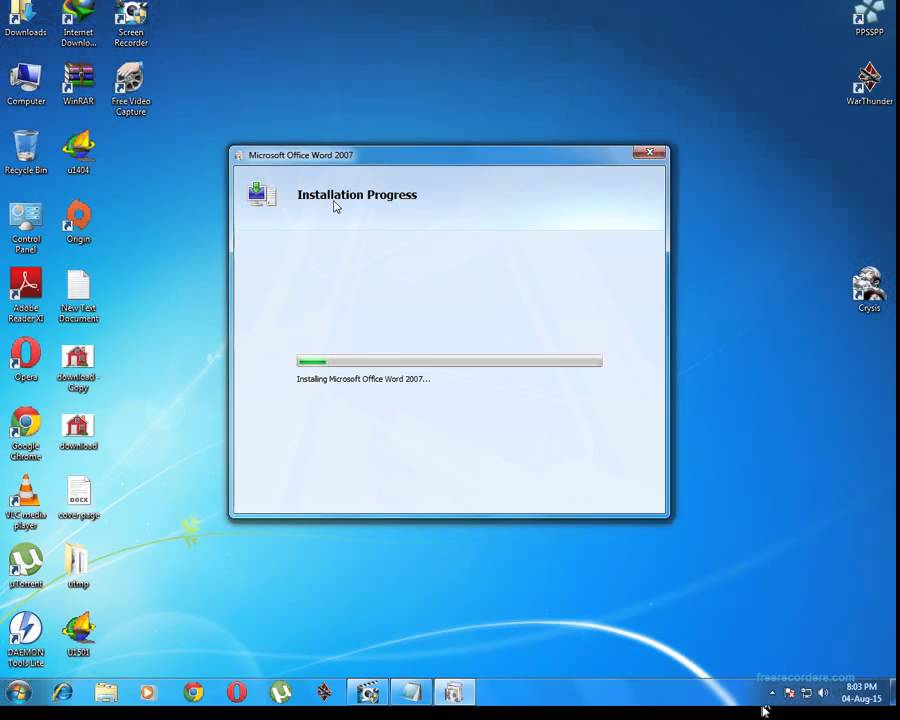Click the setup computer icon beside the heading
The image size is (900, 720).
pyautogui.click(x=262, y=194)
